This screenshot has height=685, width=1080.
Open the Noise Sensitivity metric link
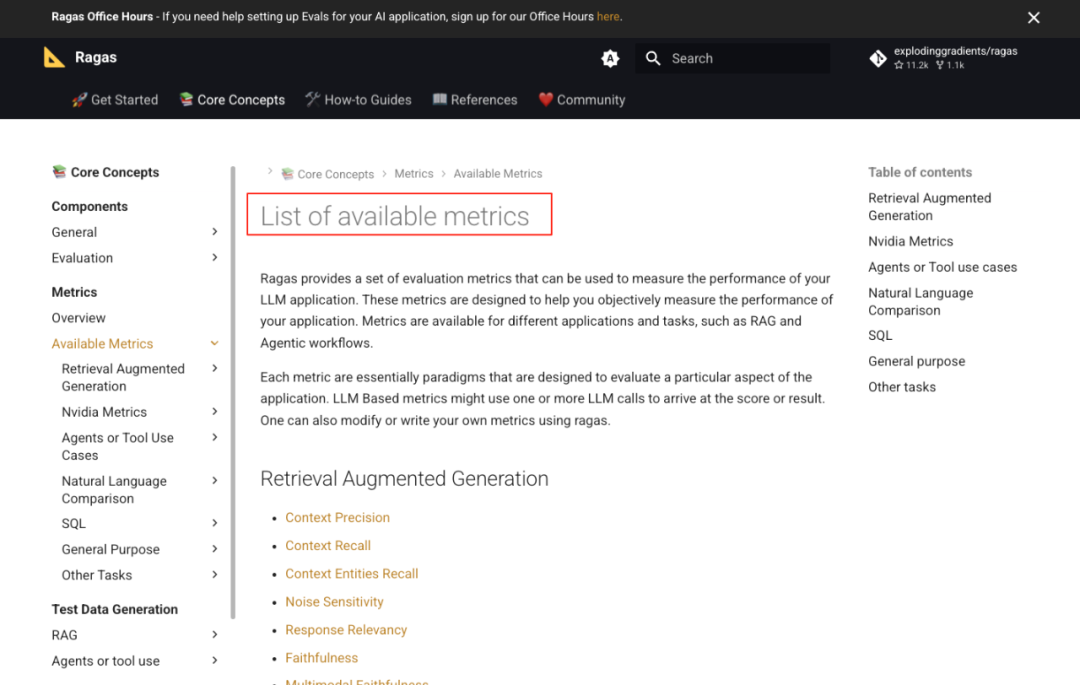[335, 602]
